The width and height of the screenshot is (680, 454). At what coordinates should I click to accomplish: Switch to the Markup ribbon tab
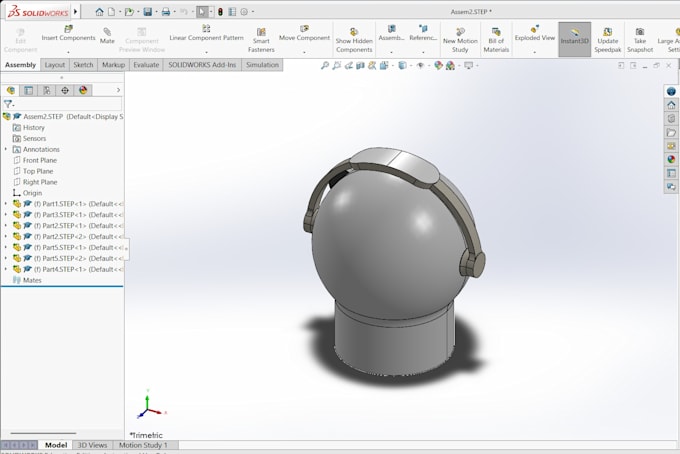(113, 65)
